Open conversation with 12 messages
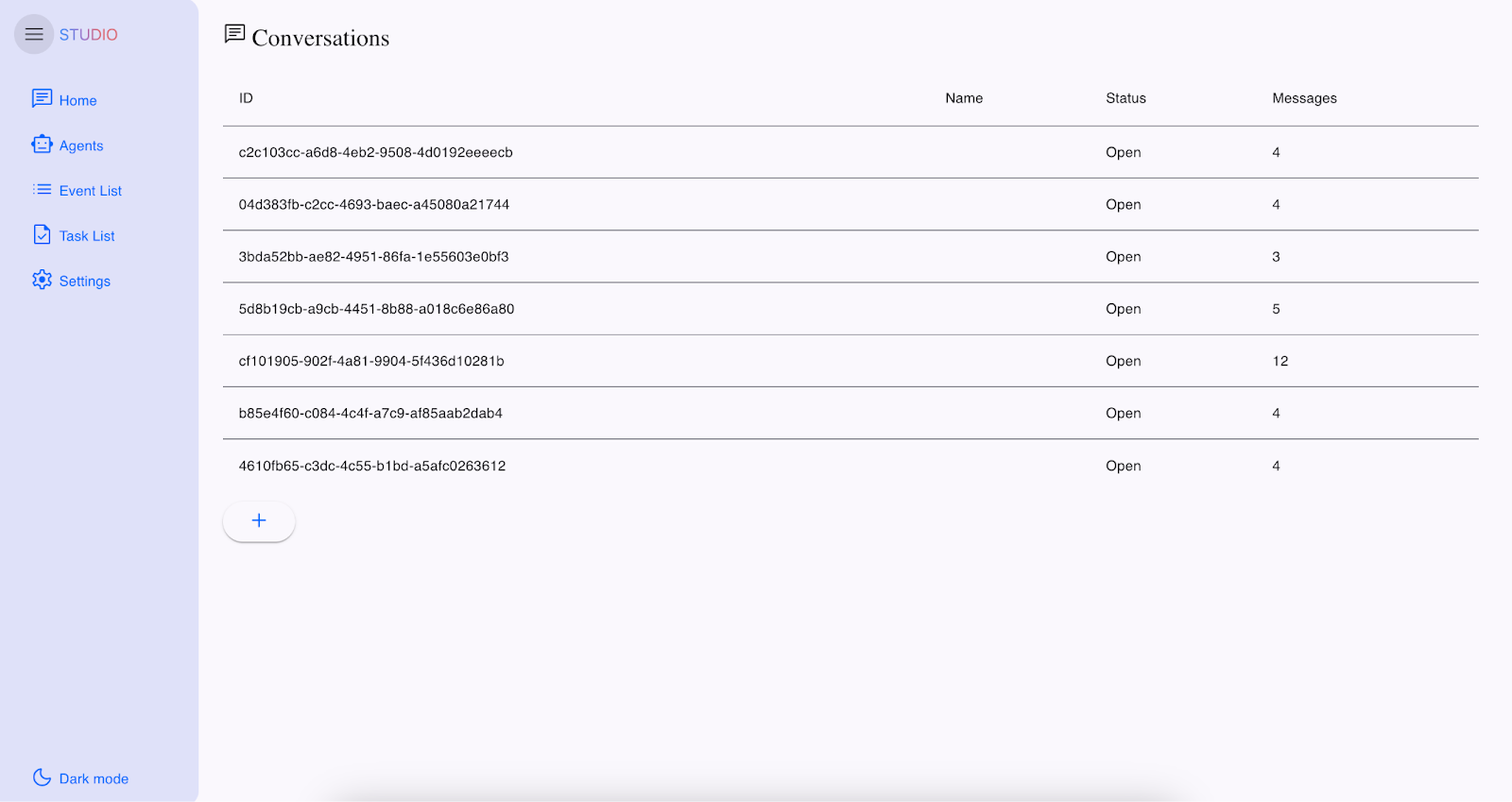 [371, 361]
